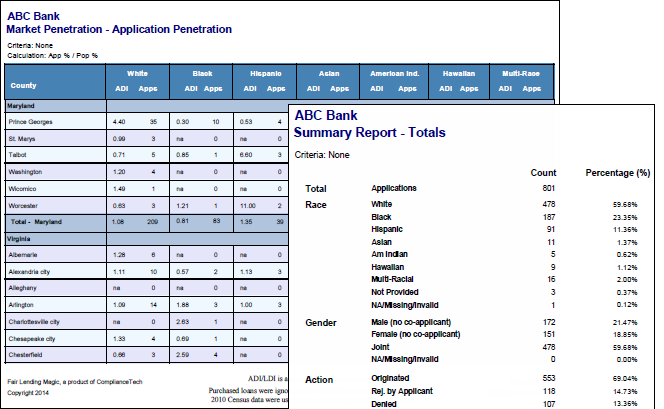Click the 'Calculation: App % / Pop %' line
The width and height of the screenshot is (664, 409).
(53, 55)
